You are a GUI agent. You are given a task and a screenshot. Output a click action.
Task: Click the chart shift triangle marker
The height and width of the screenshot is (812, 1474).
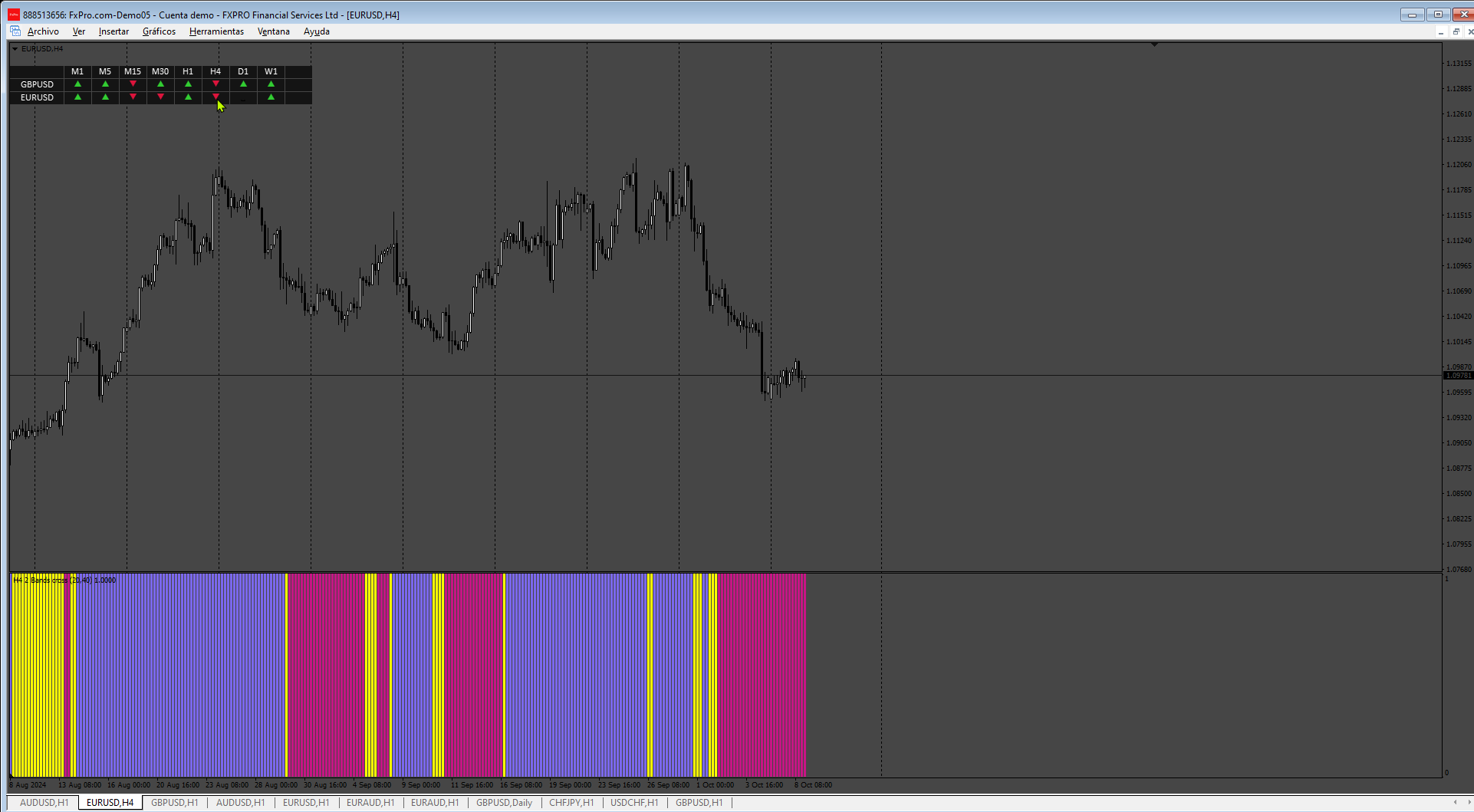point(1154,45)
